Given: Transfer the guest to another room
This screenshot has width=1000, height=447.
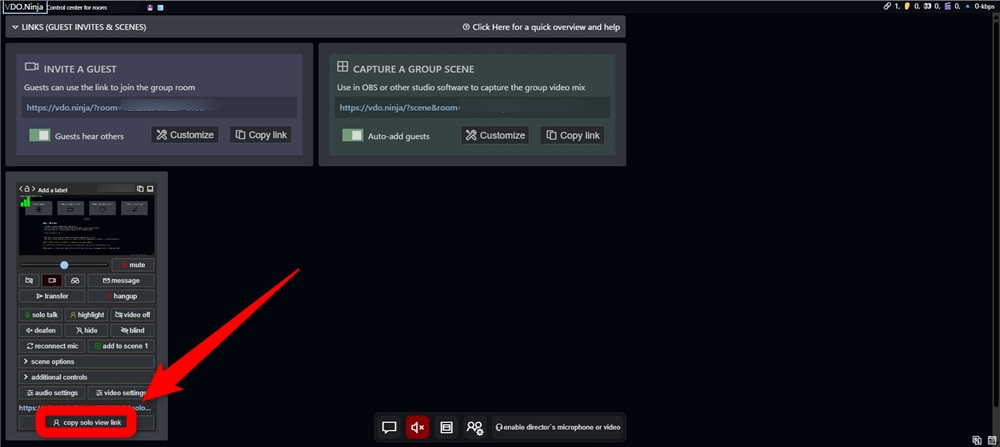Looking at the screenshot, I should 52,296.
